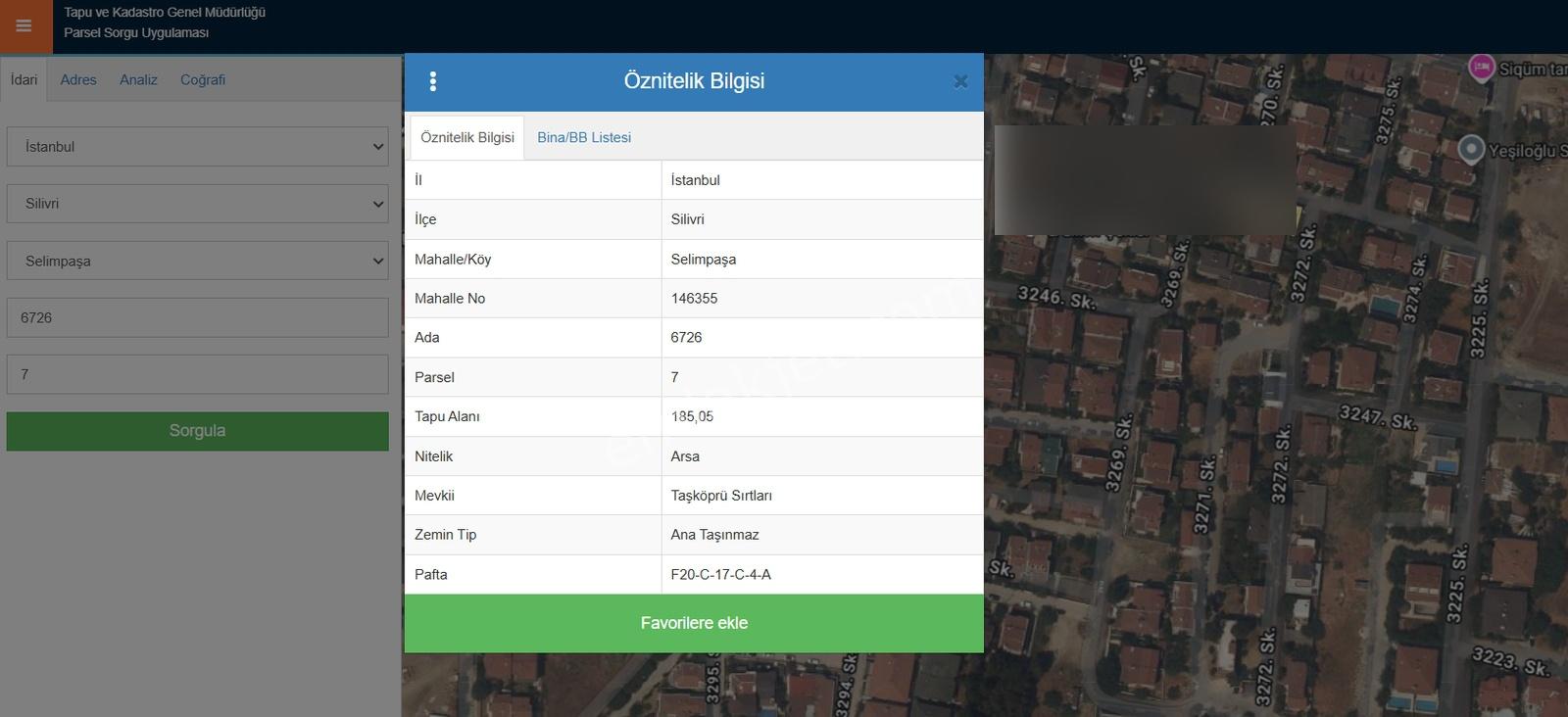
Task: Select the Ada value 6726 in table
Action: [686, 338]
